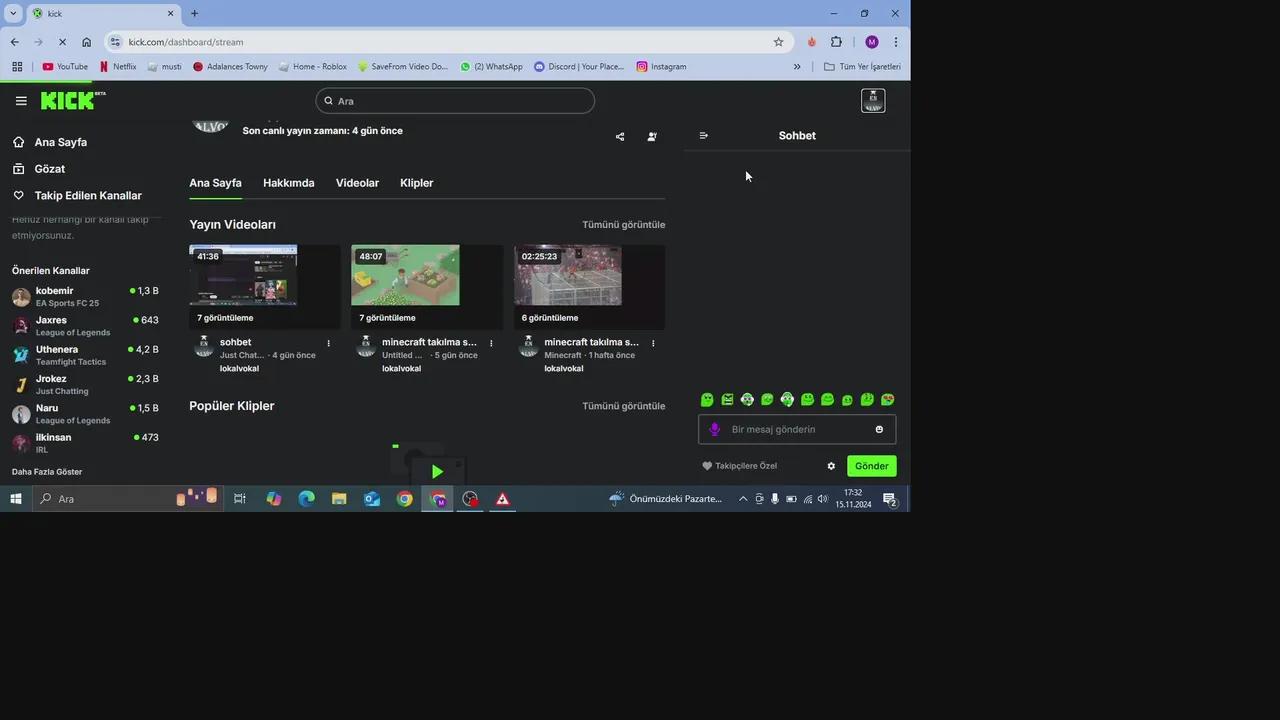View all Yayın Videoları
Screen dimensions: 1280x720
[624, 225]
